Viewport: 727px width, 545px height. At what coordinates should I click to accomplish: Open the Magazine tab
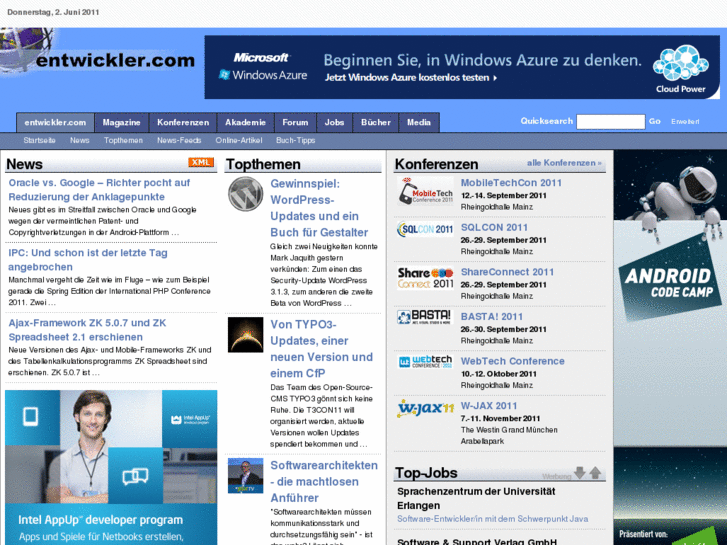coord(121,122)
